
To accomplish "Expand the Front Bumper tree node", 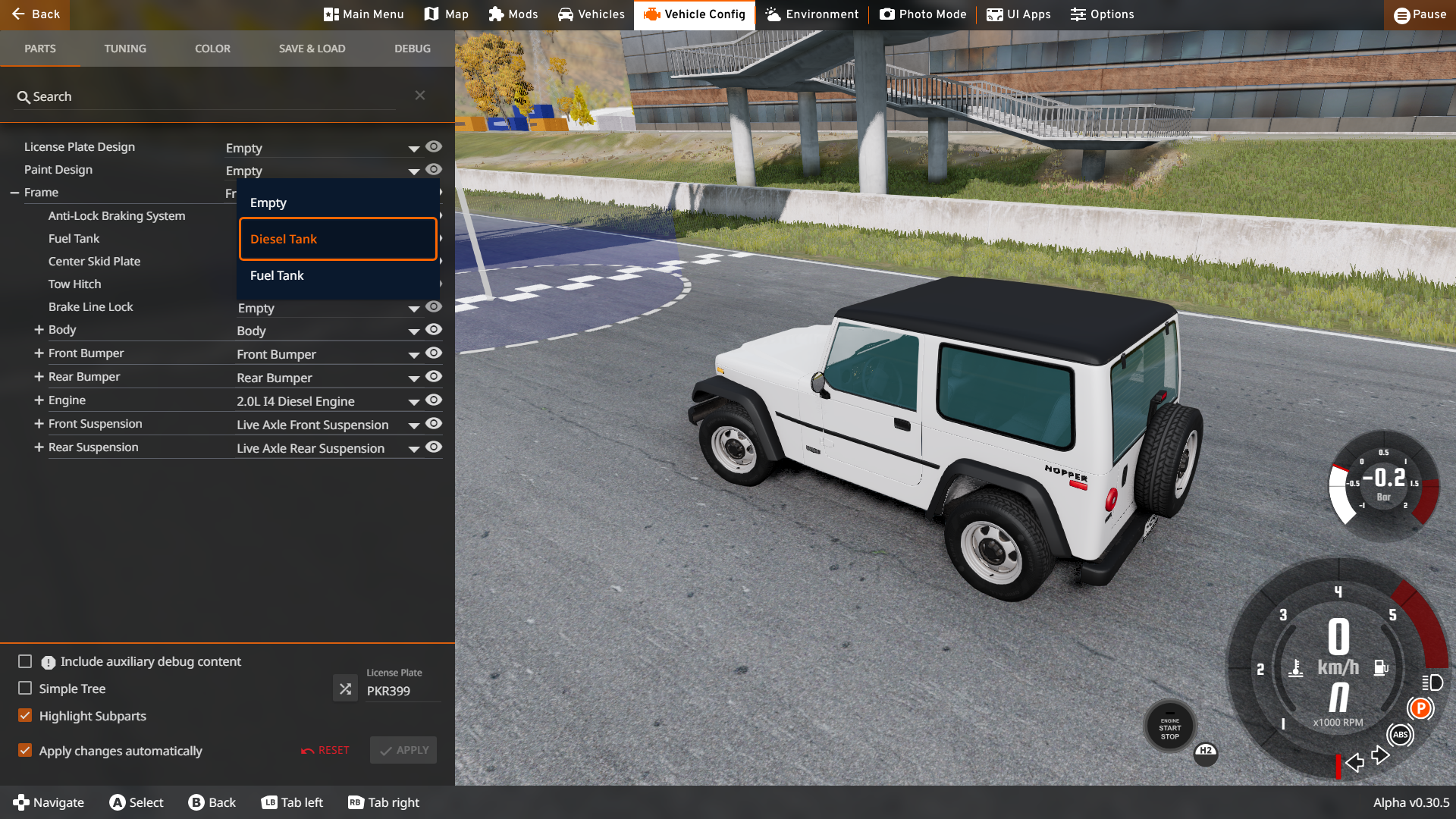I will [x=39, y=353].
